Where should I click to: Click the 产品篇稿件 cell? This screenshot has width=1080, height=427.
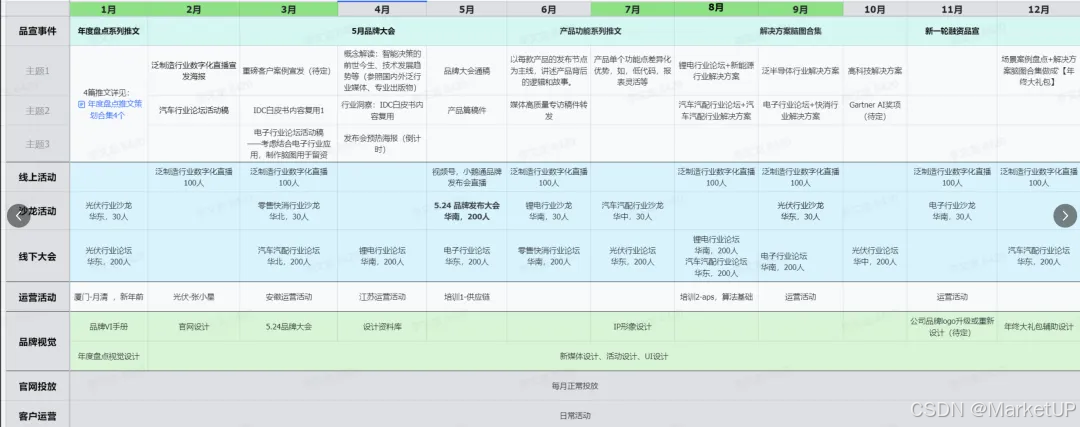(x=466, y=110)
